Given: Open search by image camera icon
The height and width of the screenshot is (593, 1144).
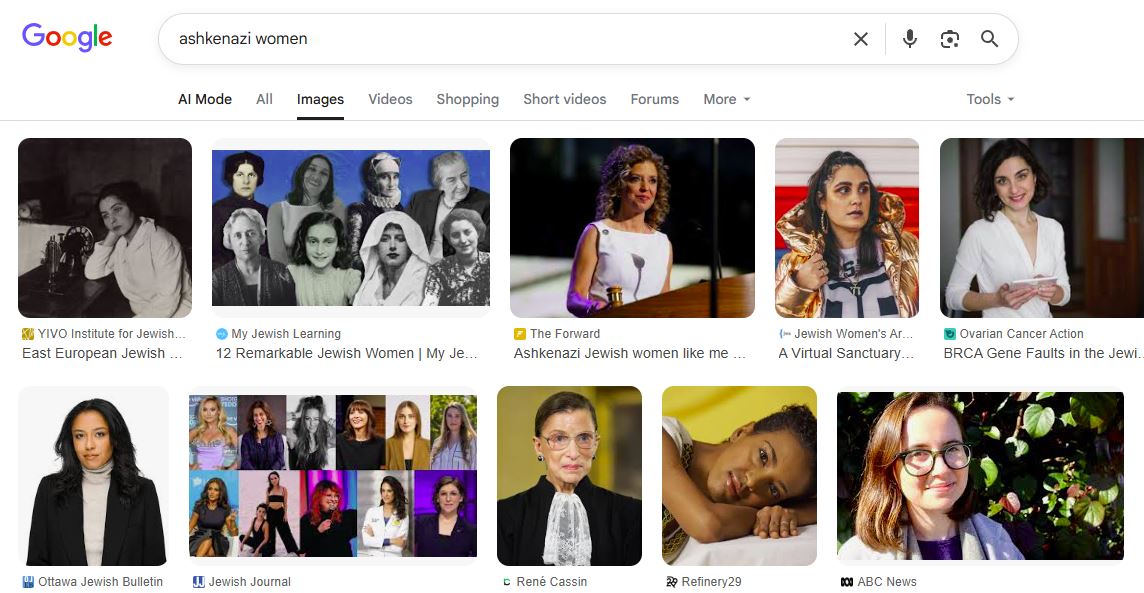Looking at the screenshot, I should click(950, 39).
